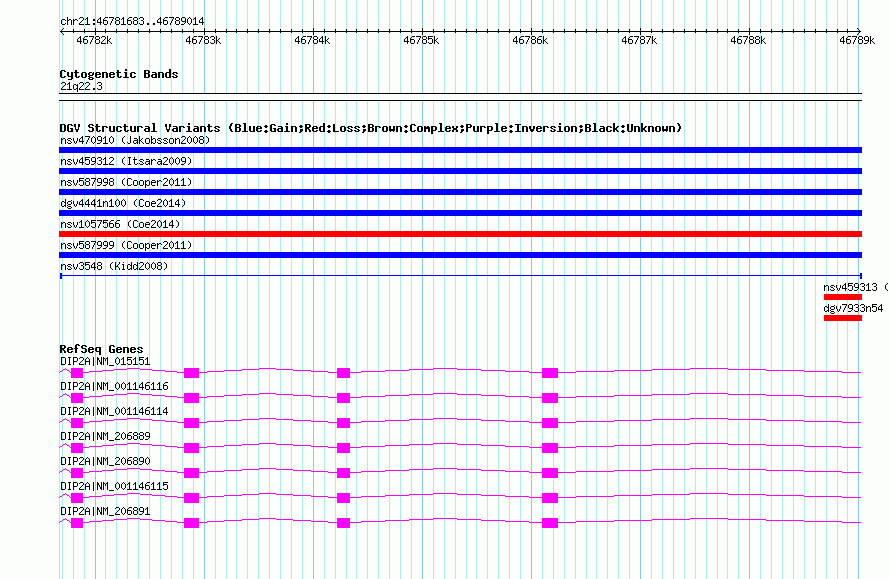Click the blue bar under dgv4441n100

pyautogui.click(x=460, y=213)
